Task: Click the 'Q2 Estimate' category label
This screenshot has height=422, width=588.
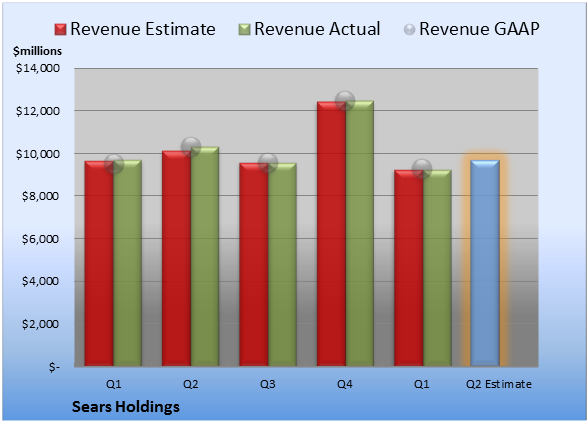Action: click(499, 384)
